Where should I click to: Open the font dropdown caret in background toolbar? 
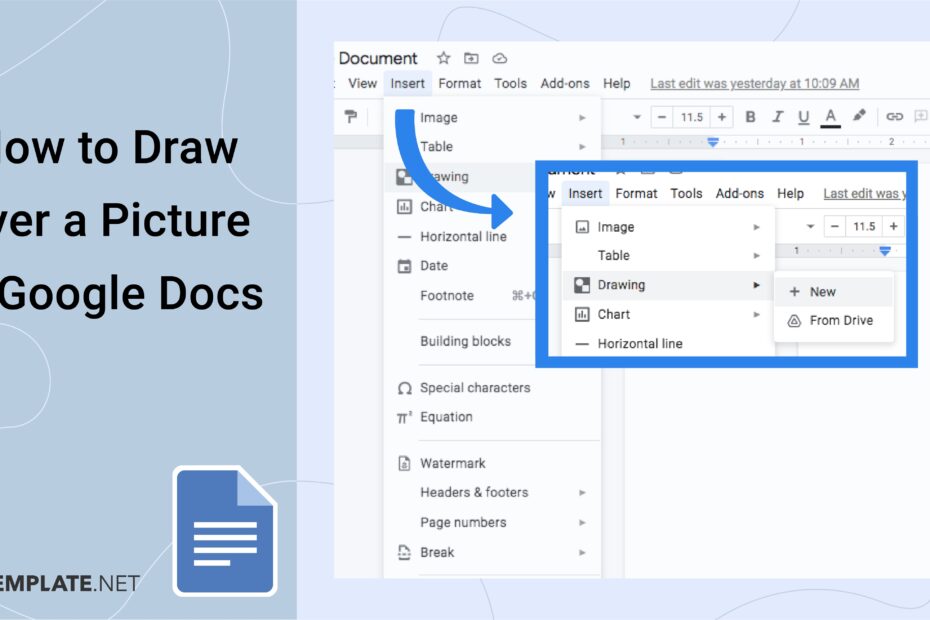click(636, 117)
